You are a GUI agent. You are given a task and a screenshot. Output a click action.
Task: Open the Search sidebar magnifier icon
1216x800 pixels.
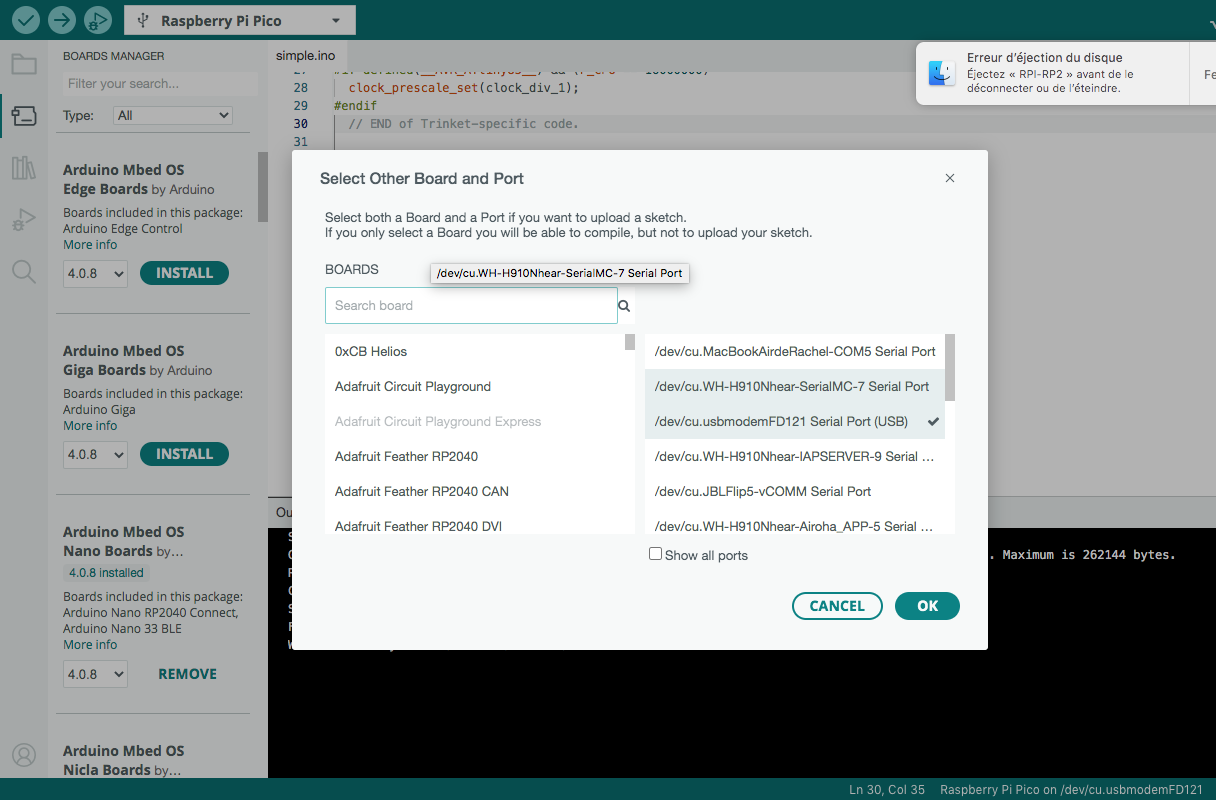[24, 271]
